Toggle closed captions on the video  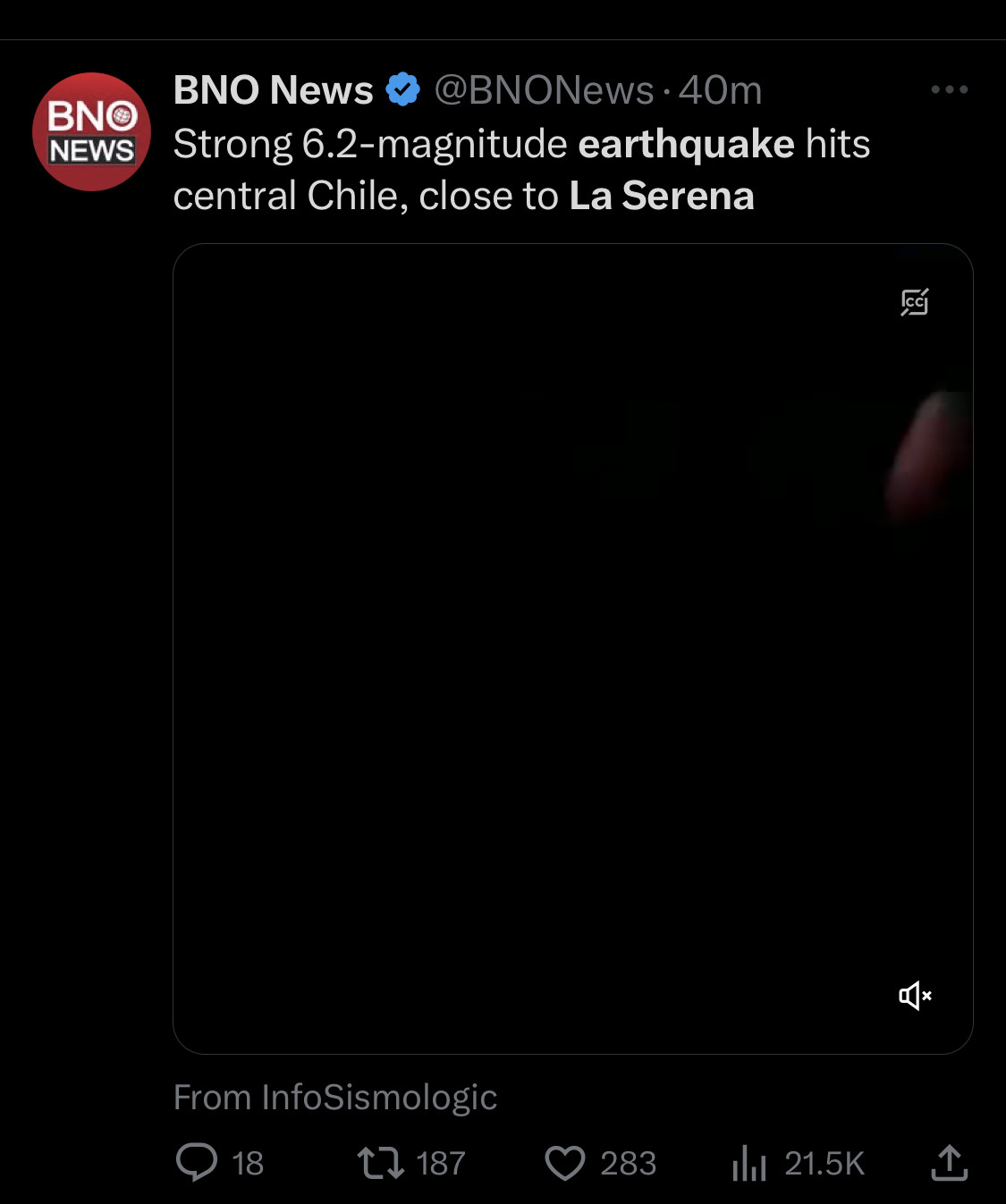point(915,302)
